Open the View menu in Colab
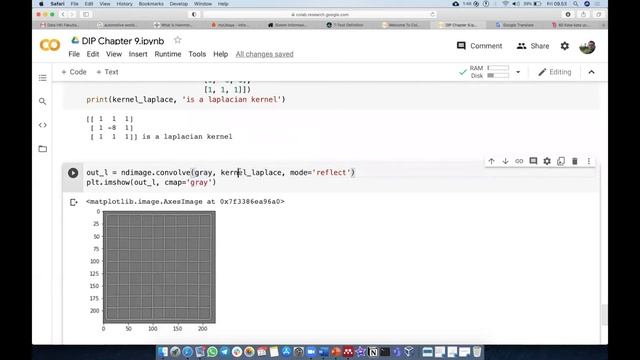This screenshot has width=640, height=360. click(114, 54)
